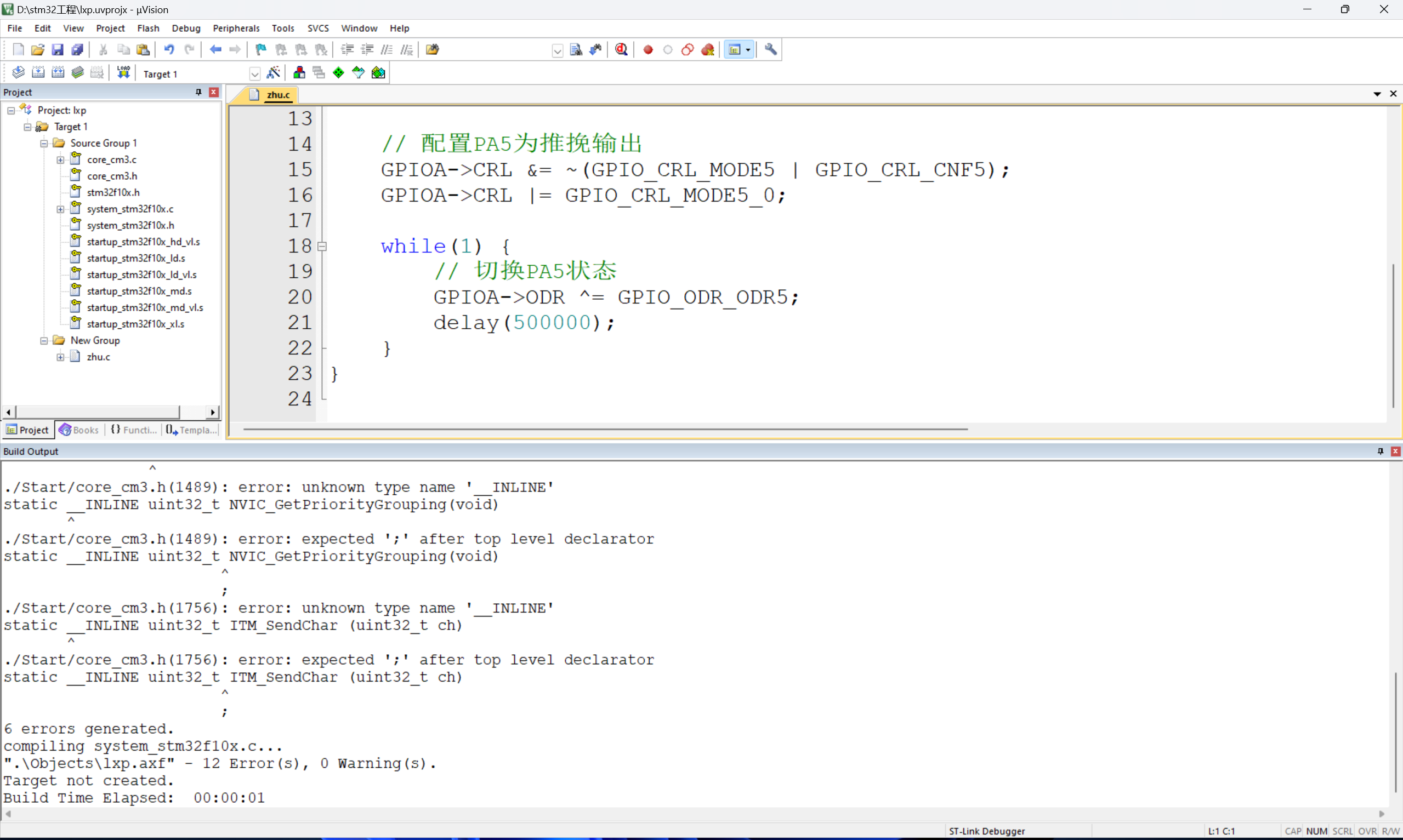Insert a breakpoint with the red dot icon

(x=647, y=49)
